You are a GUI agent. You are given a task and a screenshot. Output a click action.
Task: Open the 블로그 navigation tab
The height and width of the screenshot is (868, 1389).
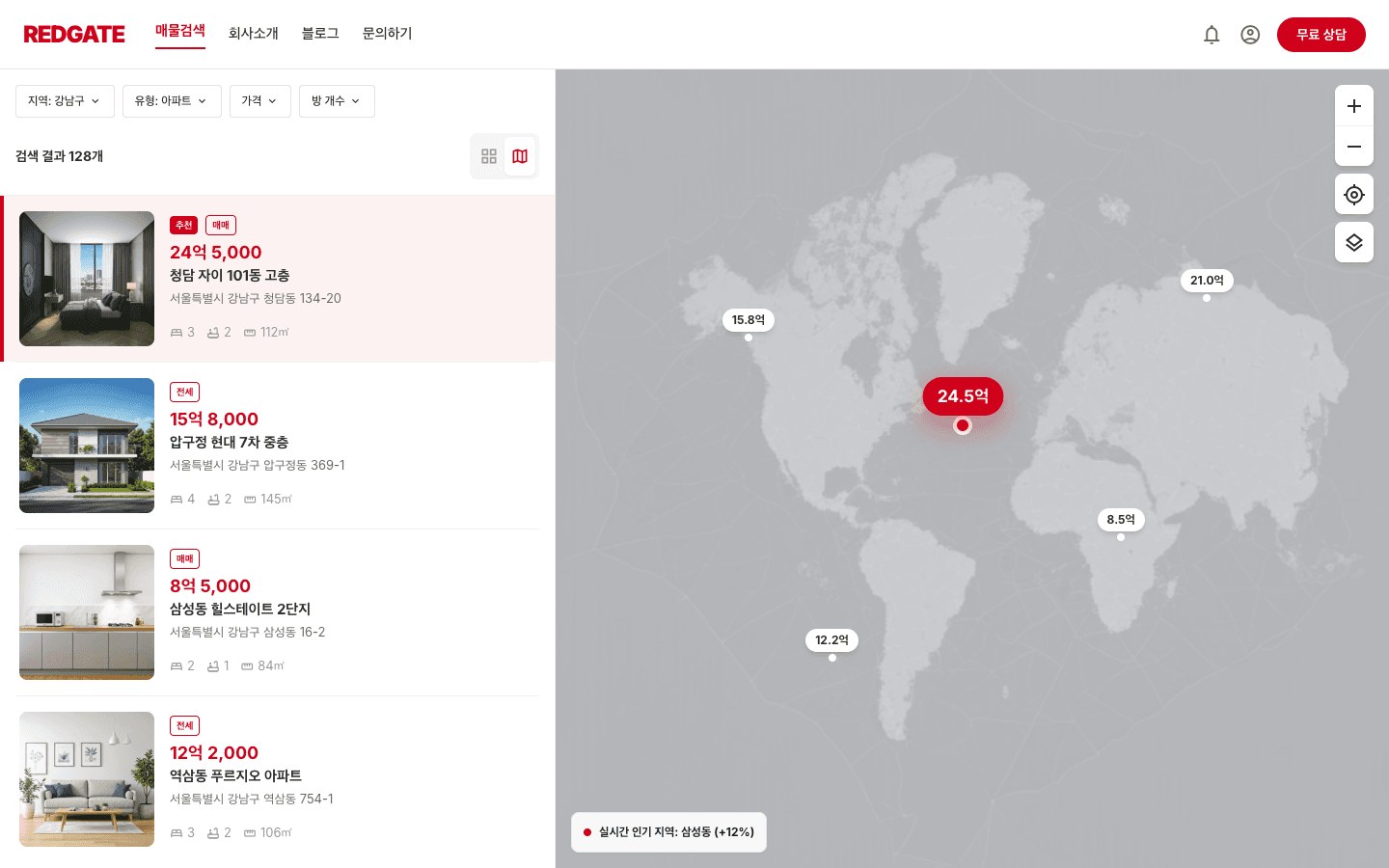click(x=320, y=34)
